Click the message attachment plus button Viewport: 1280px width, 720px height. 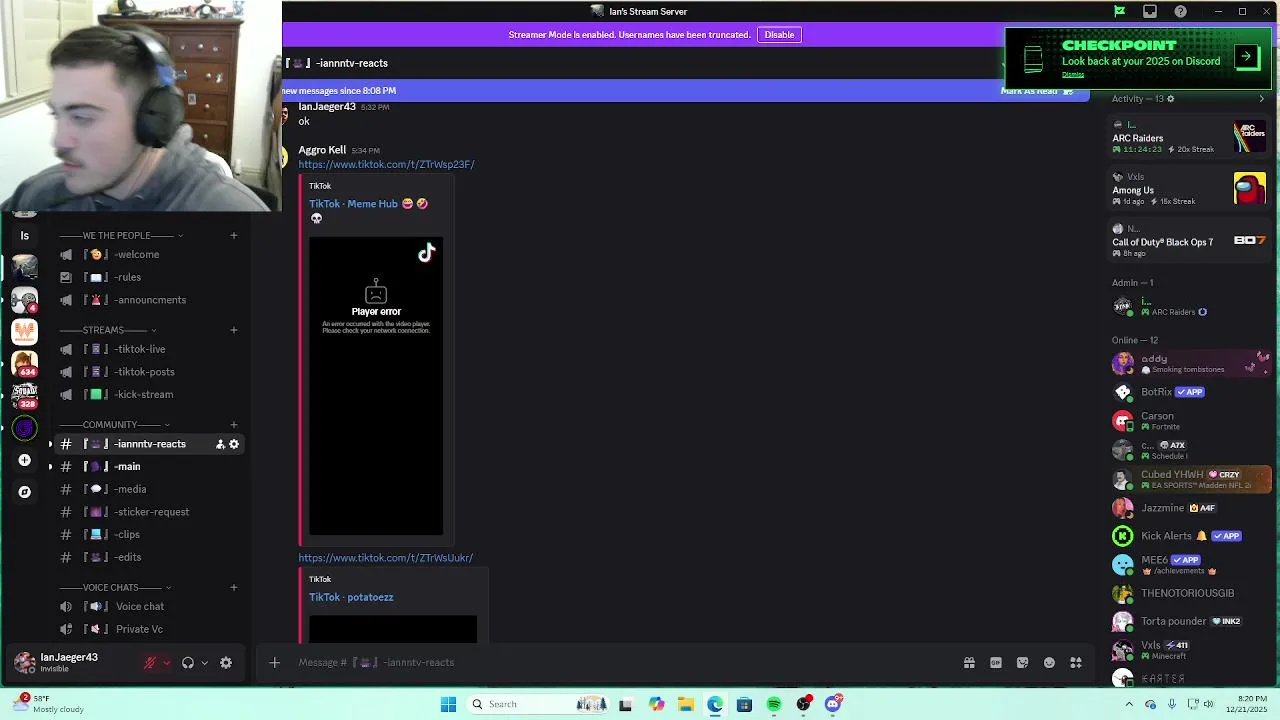pos(274,662)
